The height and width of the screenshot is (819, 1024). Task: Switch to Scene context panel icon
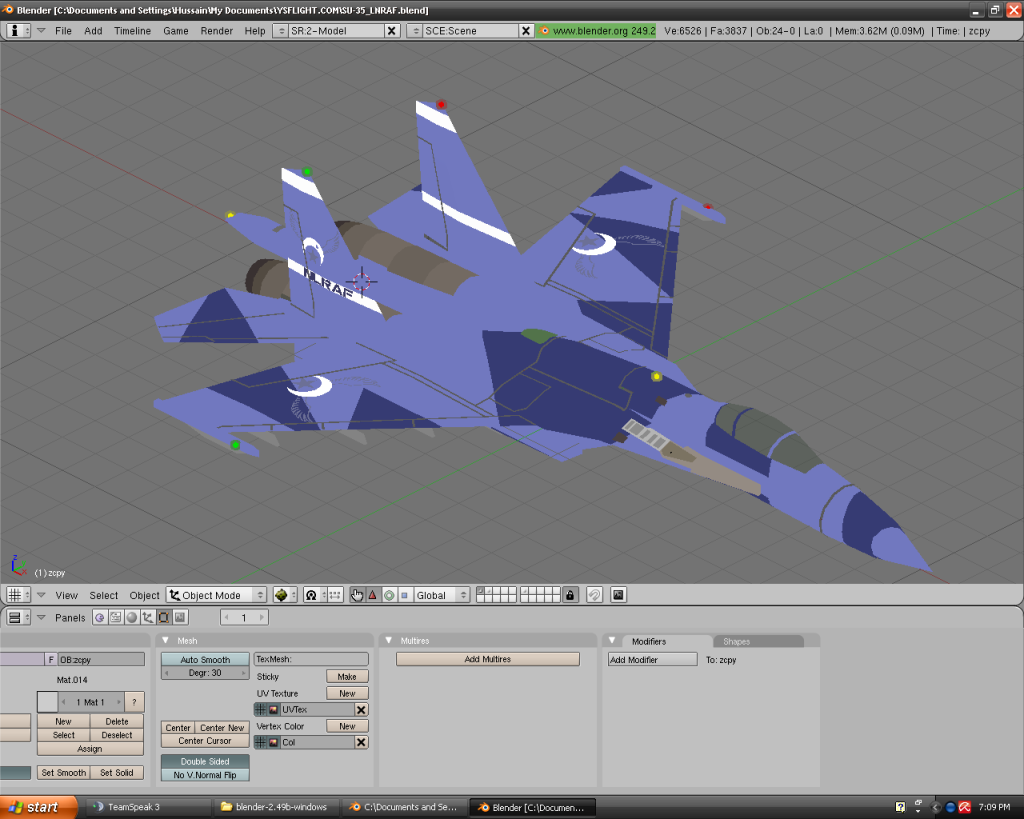180,617
